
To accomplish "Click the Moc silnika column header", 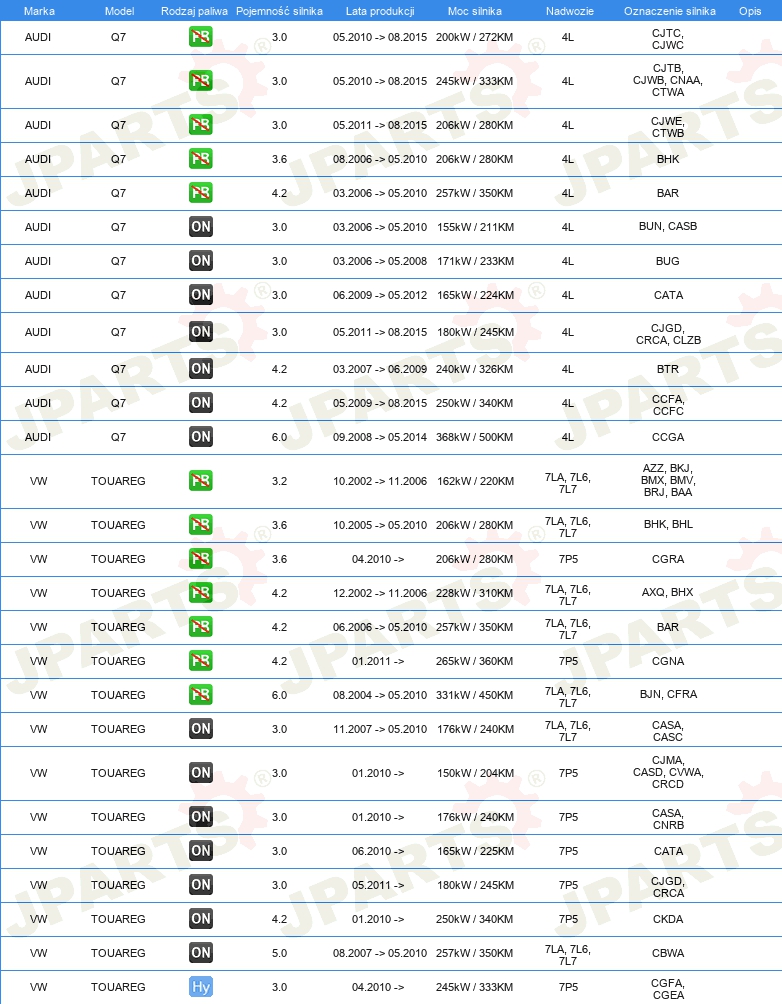I will 475,11.
